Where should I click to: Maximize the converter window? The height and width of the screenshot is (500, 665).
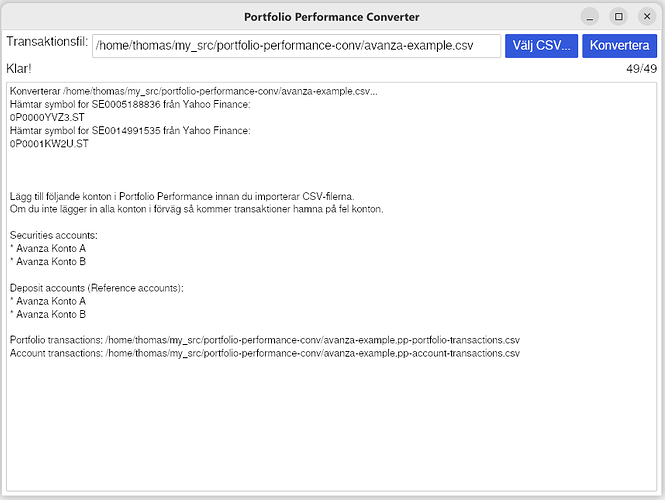tap(618, 17)
